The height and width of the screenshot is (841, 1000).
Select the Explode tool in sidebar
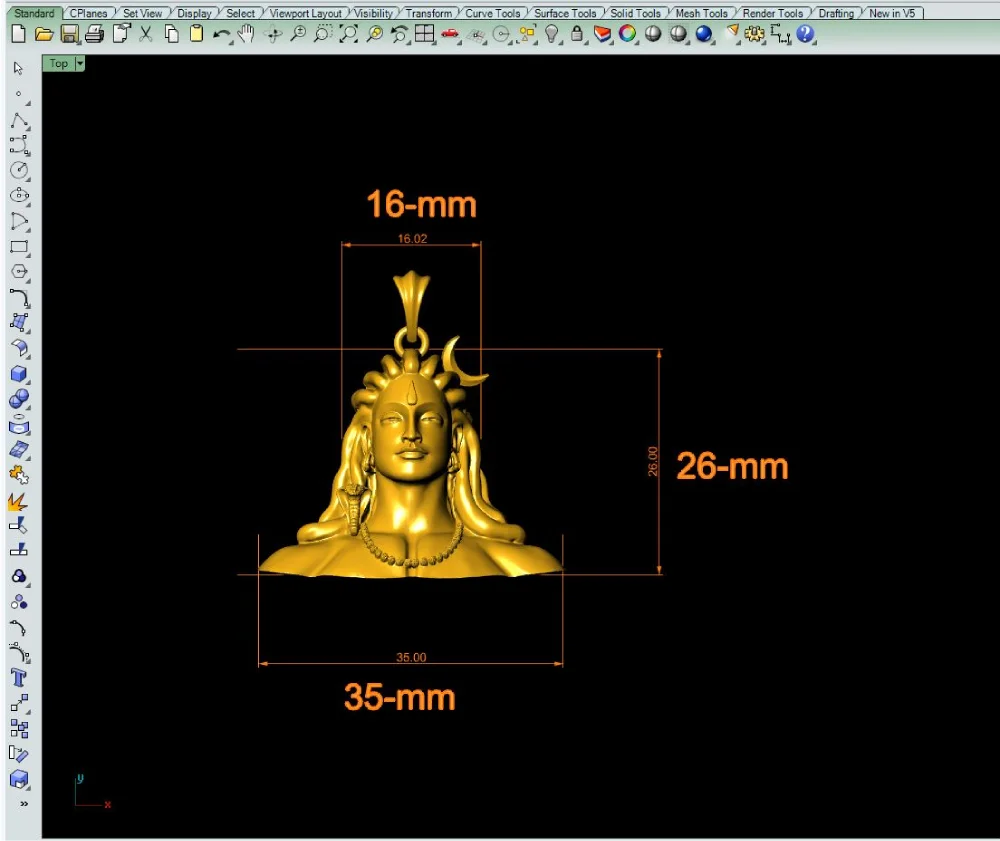(x=18, y=502)
